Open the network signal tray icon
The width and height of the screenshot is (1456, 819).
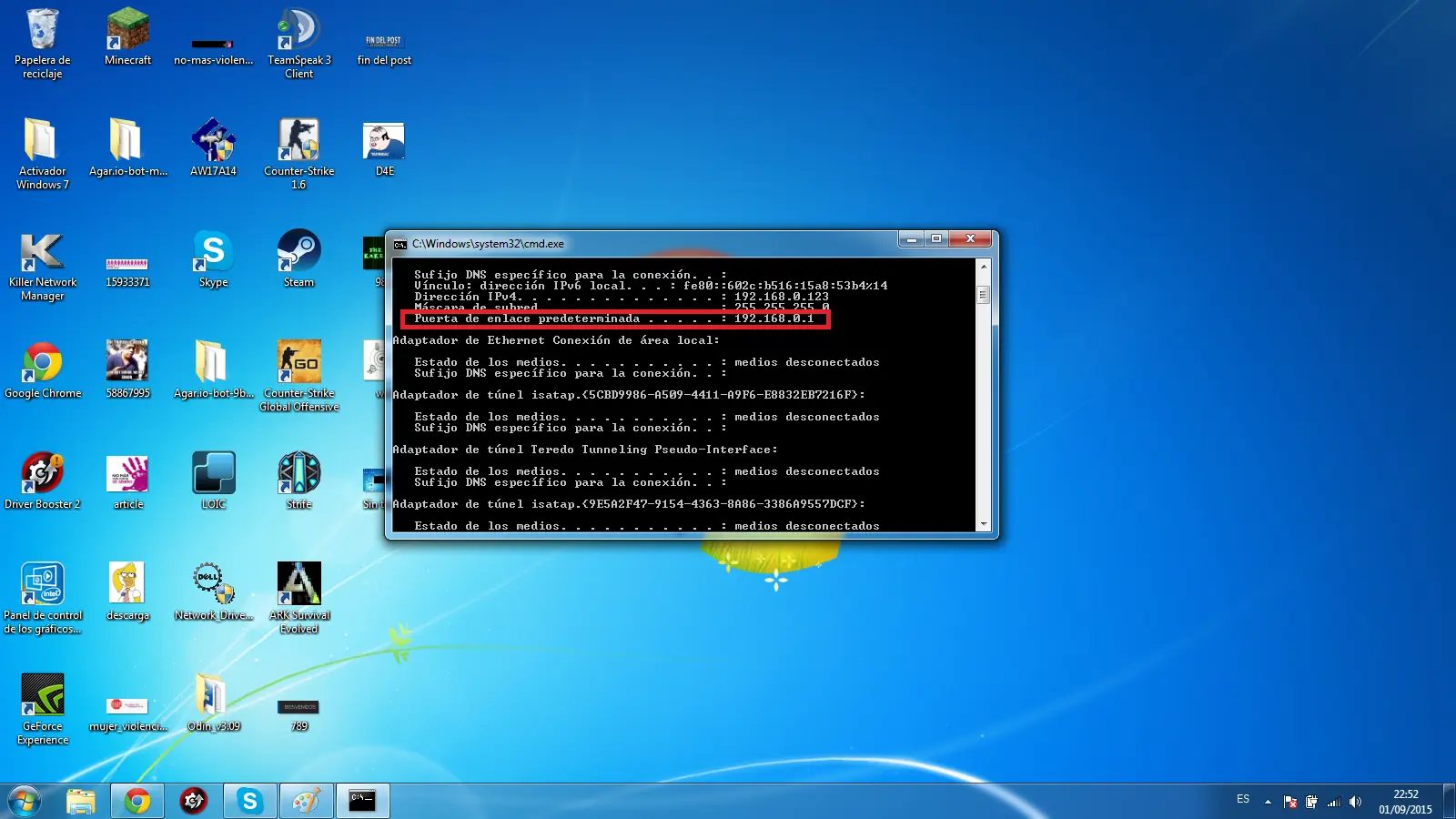pyautogui.click(x=1334, y=802)
